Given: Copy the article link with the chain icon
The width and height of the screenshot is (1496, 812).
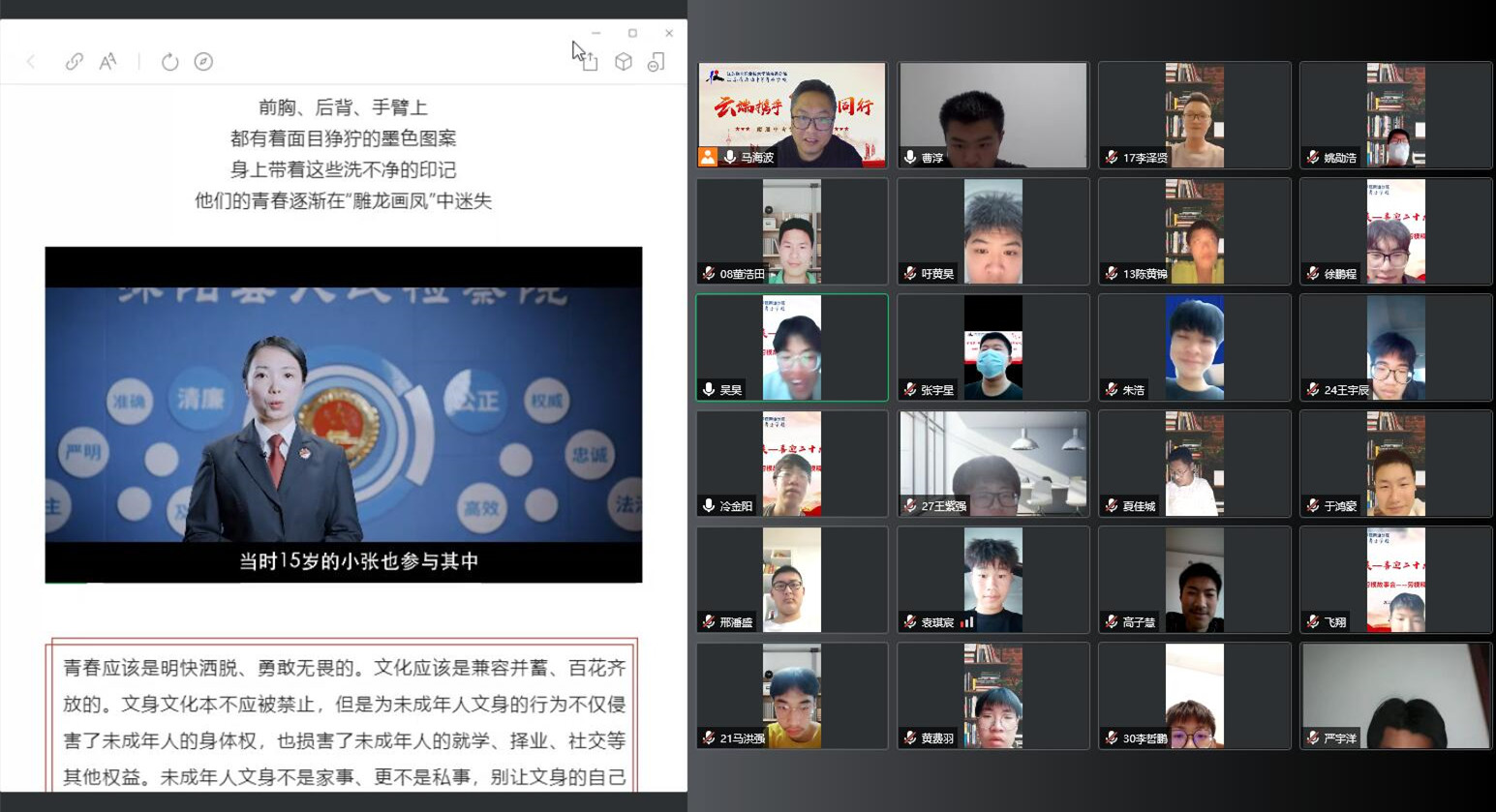Looking at the screenshot, I should (x=74, y=62).
